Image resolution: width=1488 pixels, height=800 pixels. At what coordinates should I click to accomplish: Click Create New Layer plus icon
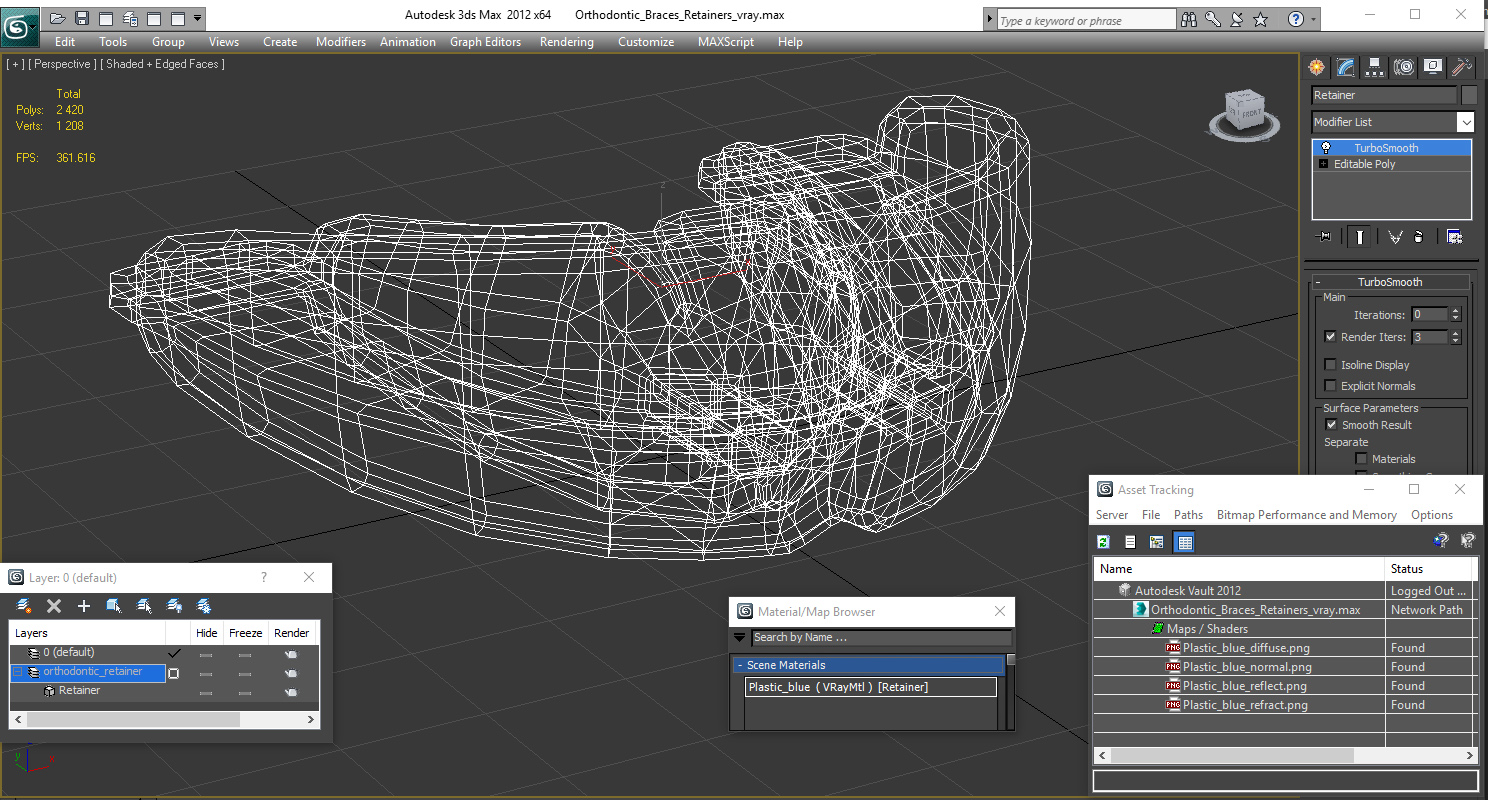pos(84,606)
